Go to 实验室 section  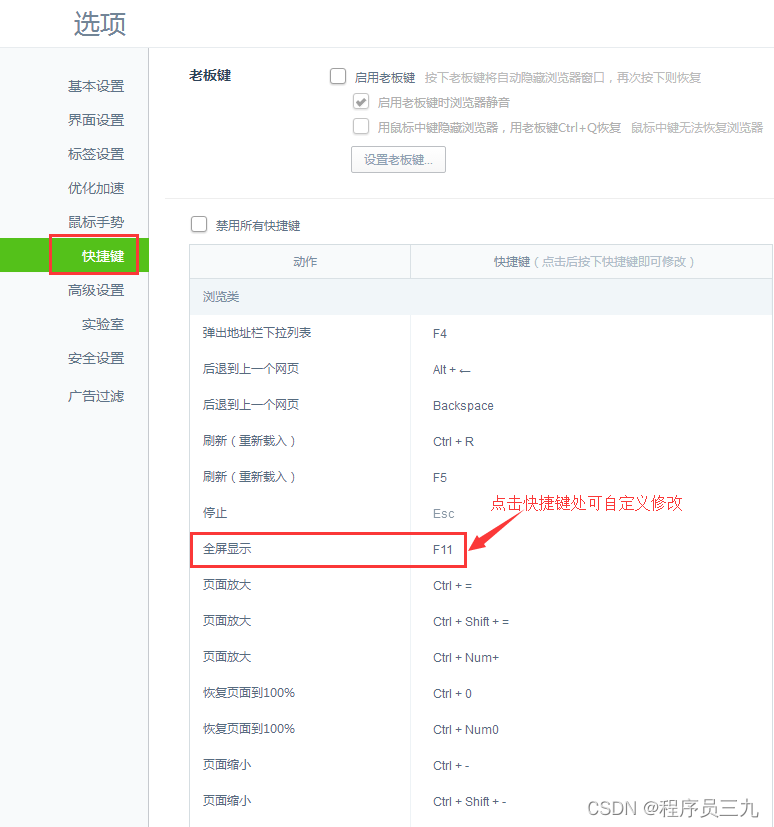(103, 324)
